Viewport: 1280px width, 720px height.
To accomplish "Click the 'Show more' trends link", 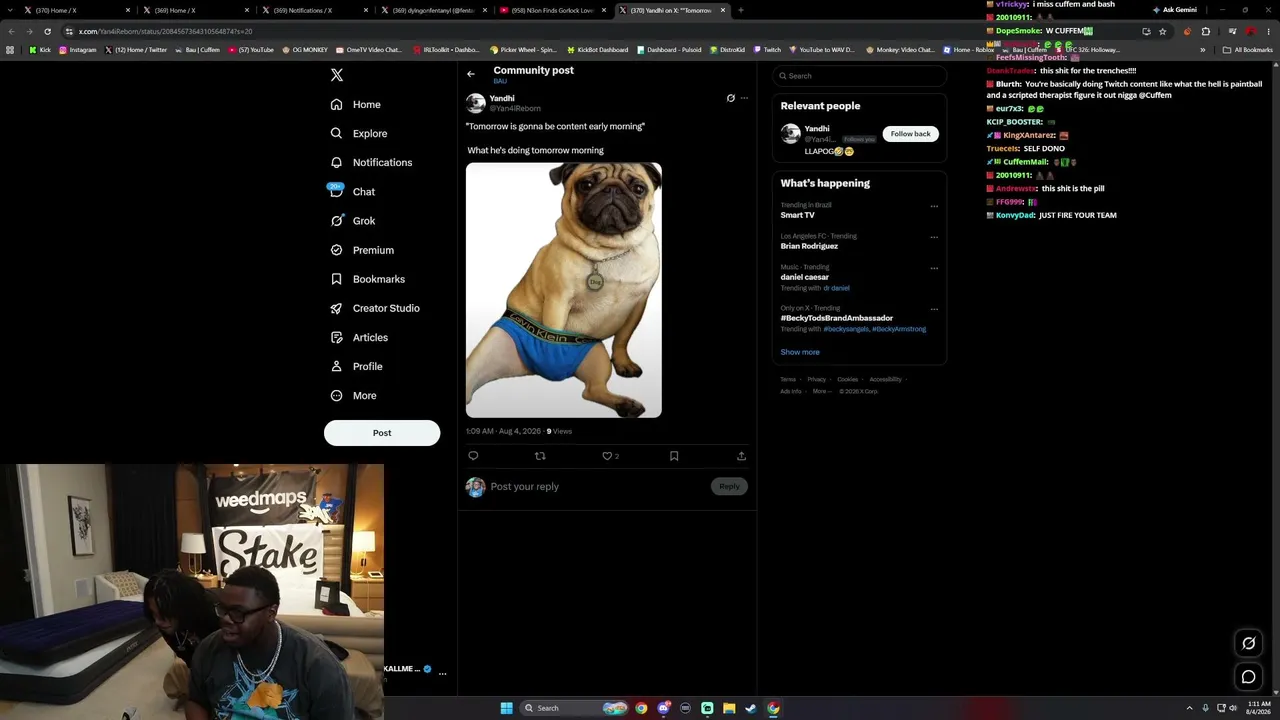I will pyautogui.click(x=800, y=352).
